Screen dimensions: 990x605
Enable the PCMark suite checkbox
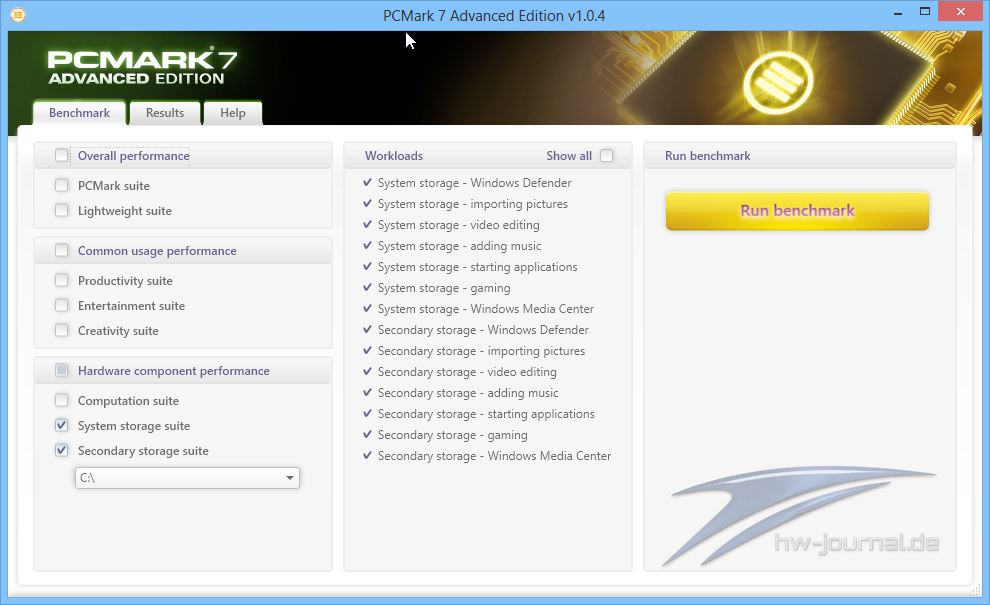click(61, 185)
